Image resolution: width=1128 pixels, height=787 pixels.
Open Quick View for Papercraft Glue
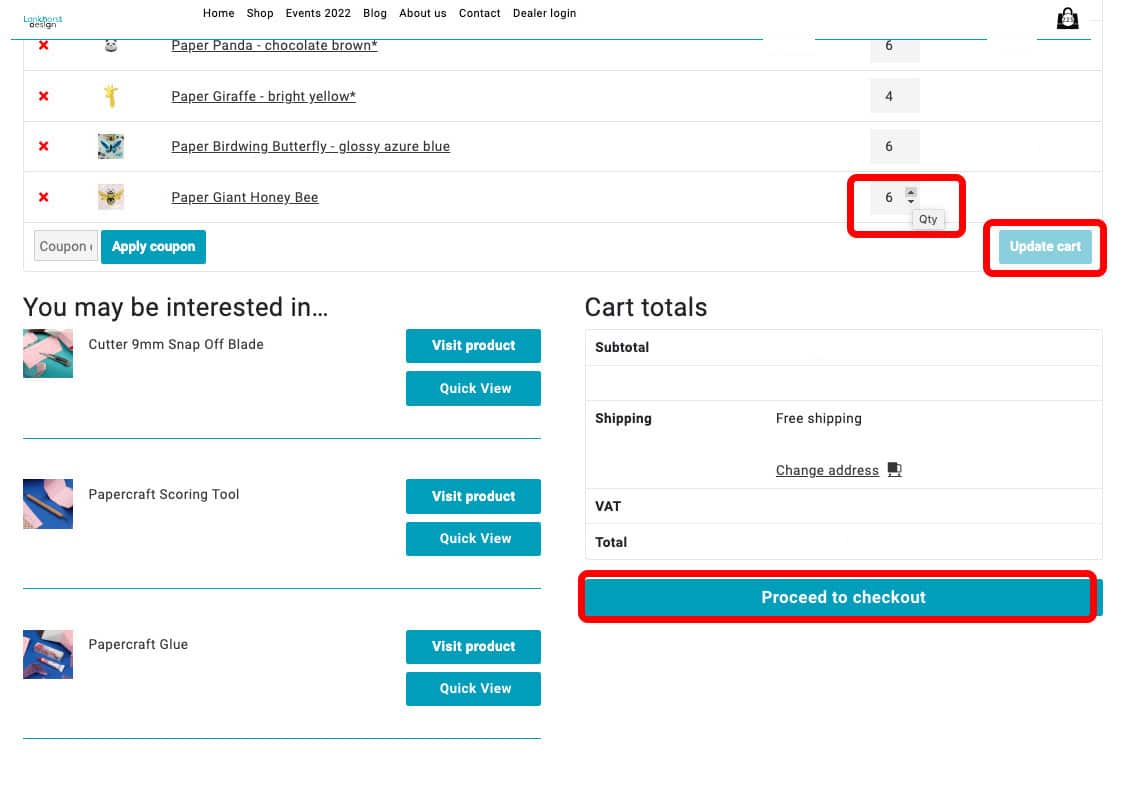click(473, 688)
